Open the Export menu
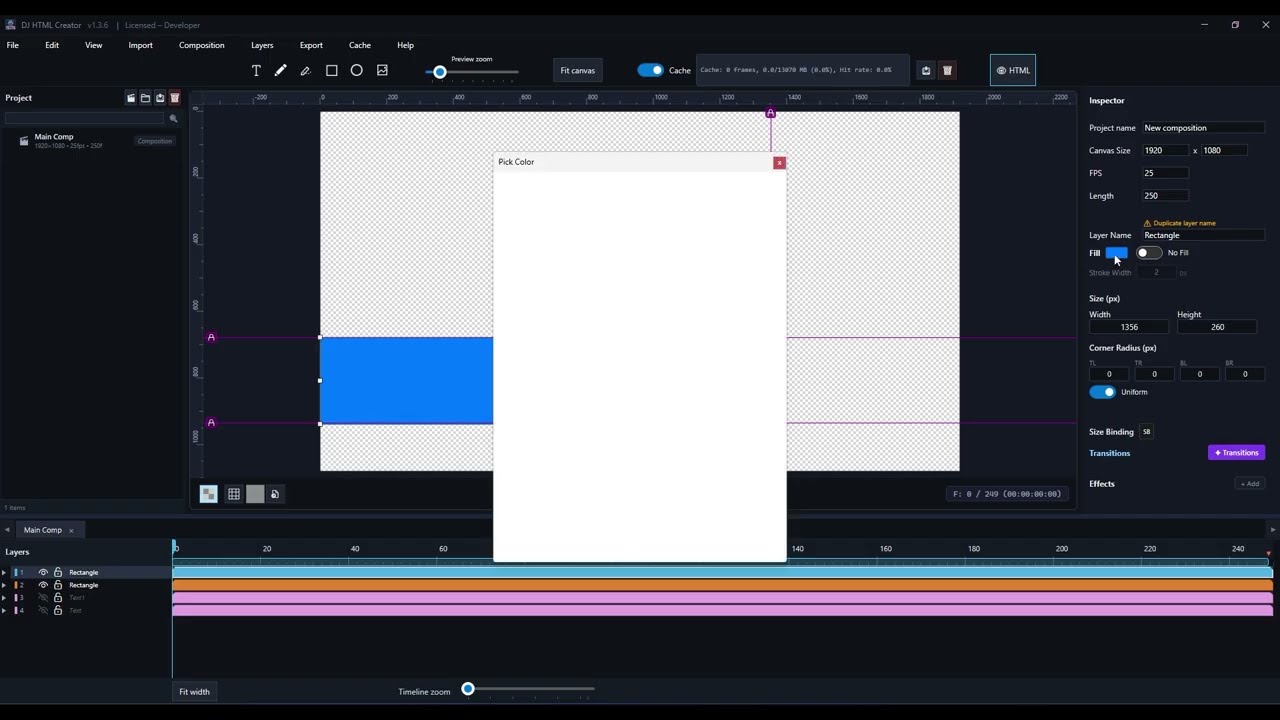This screenshot has width=1280, height=720. 311,45
